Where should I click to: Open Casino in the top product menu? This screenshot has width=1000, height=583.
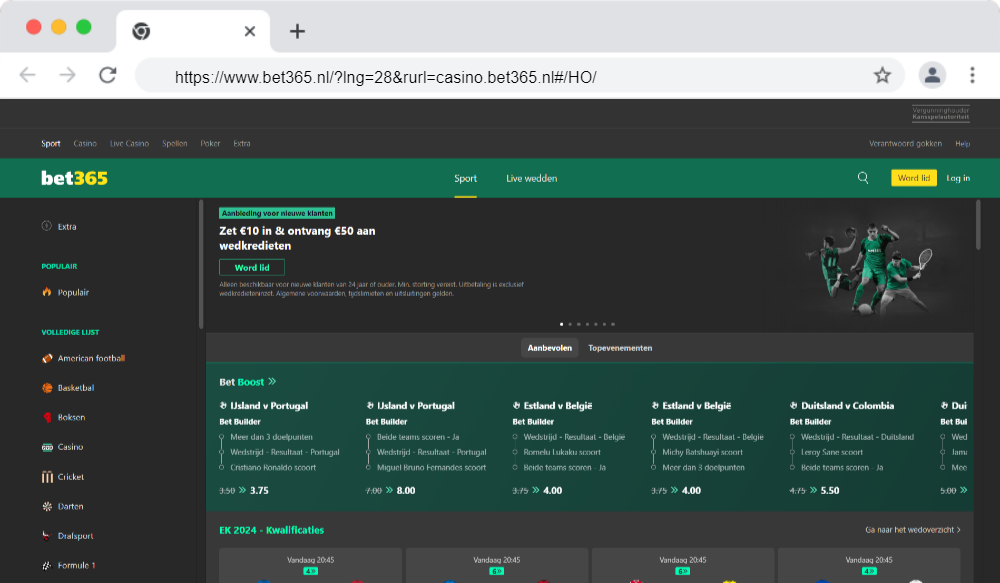(85, 144)
